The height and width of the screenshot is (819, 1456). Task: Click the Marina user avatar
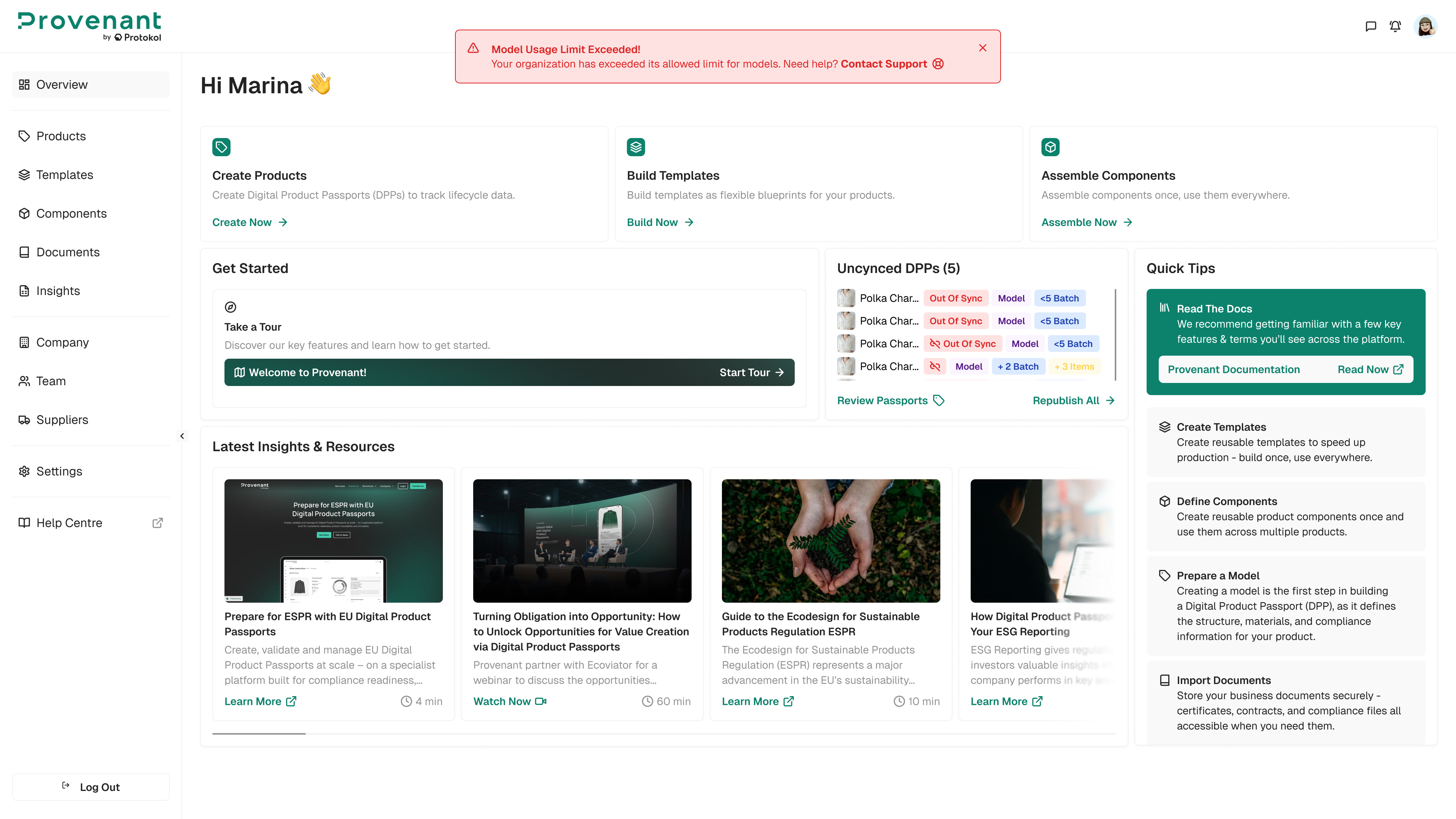[x=1426, y=26]
